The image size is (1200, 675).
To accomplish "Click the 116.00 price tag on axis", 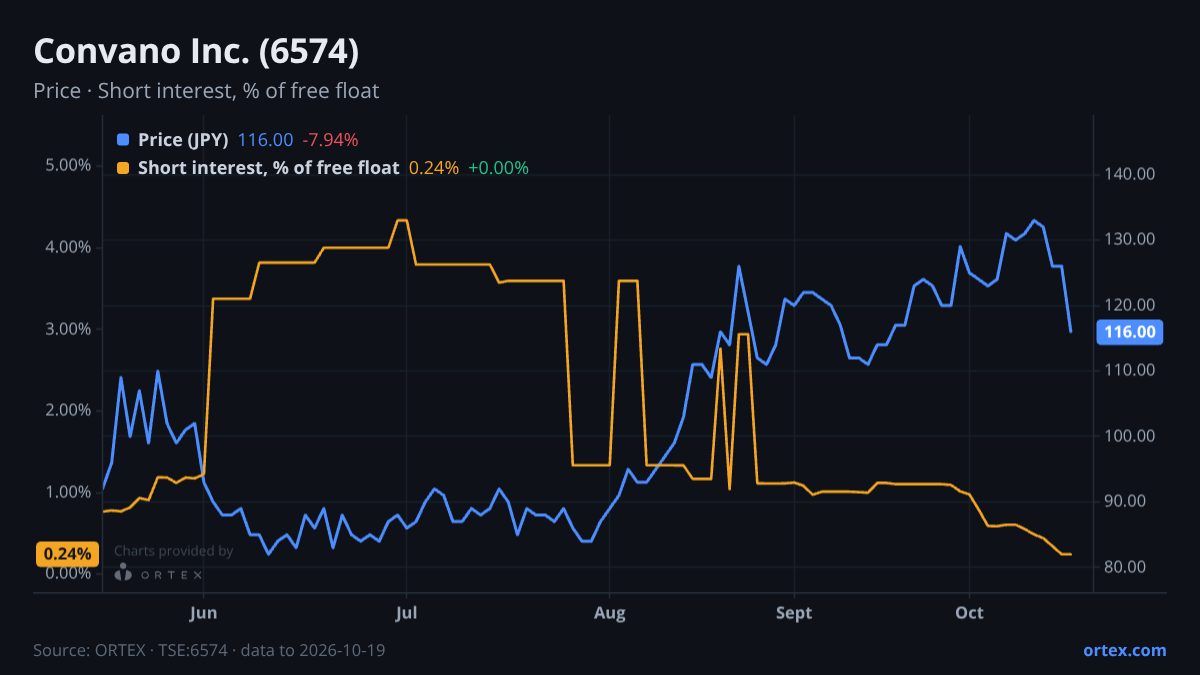I will 1129,332.
